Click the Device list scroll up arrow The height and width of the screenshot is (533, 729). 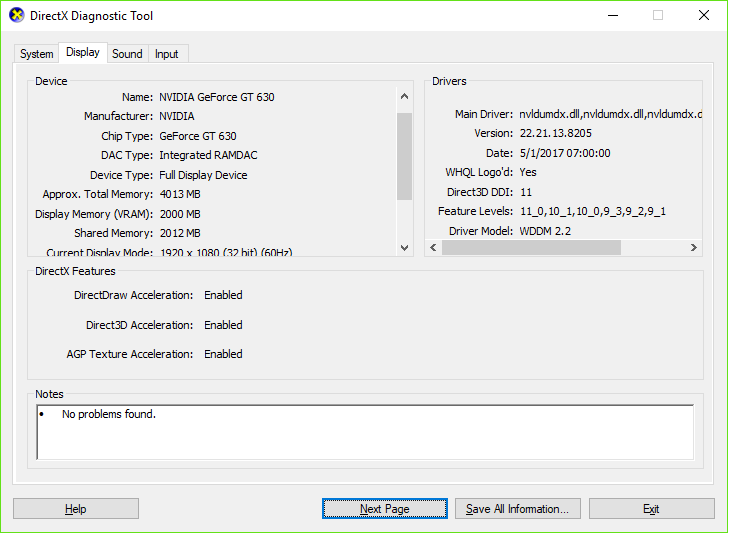[x=404, y=97]
